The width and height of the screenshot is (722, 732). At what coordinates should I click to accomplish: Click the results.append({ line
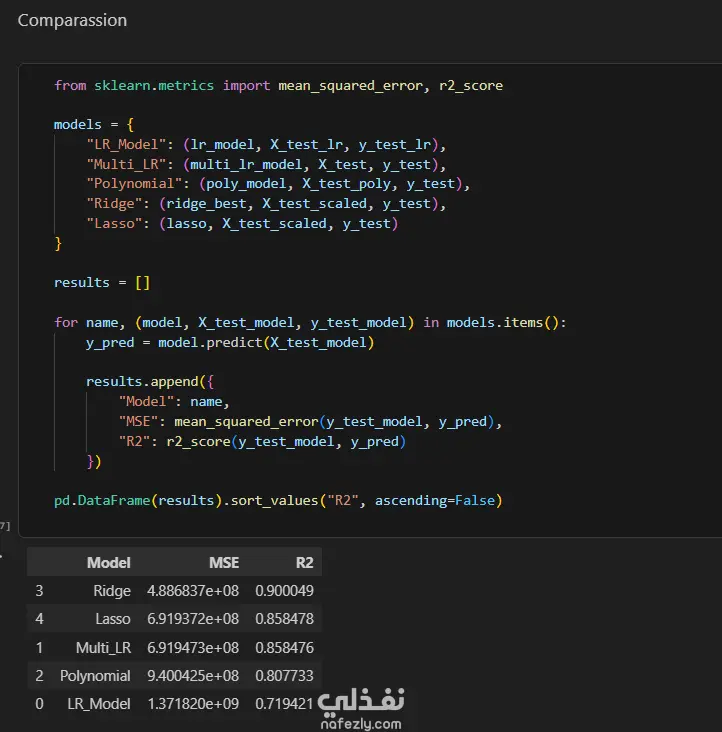[150, 382]
